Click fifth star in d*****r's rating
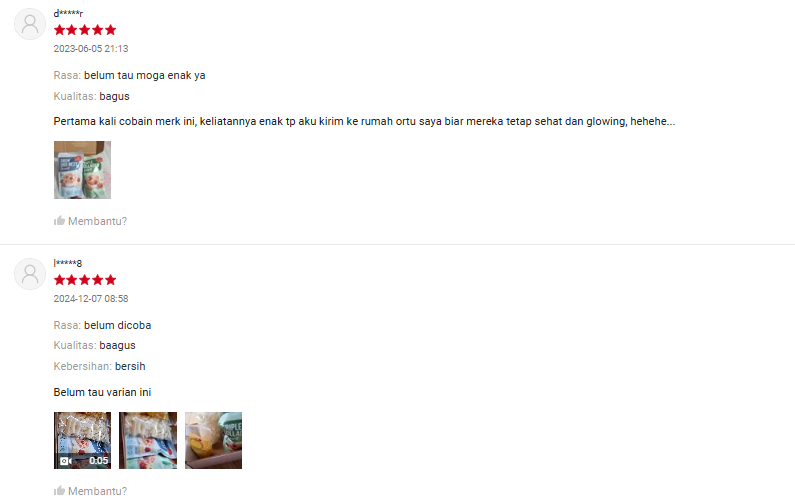Viewport: 795px width, 504px height. [x=111, y=30]
